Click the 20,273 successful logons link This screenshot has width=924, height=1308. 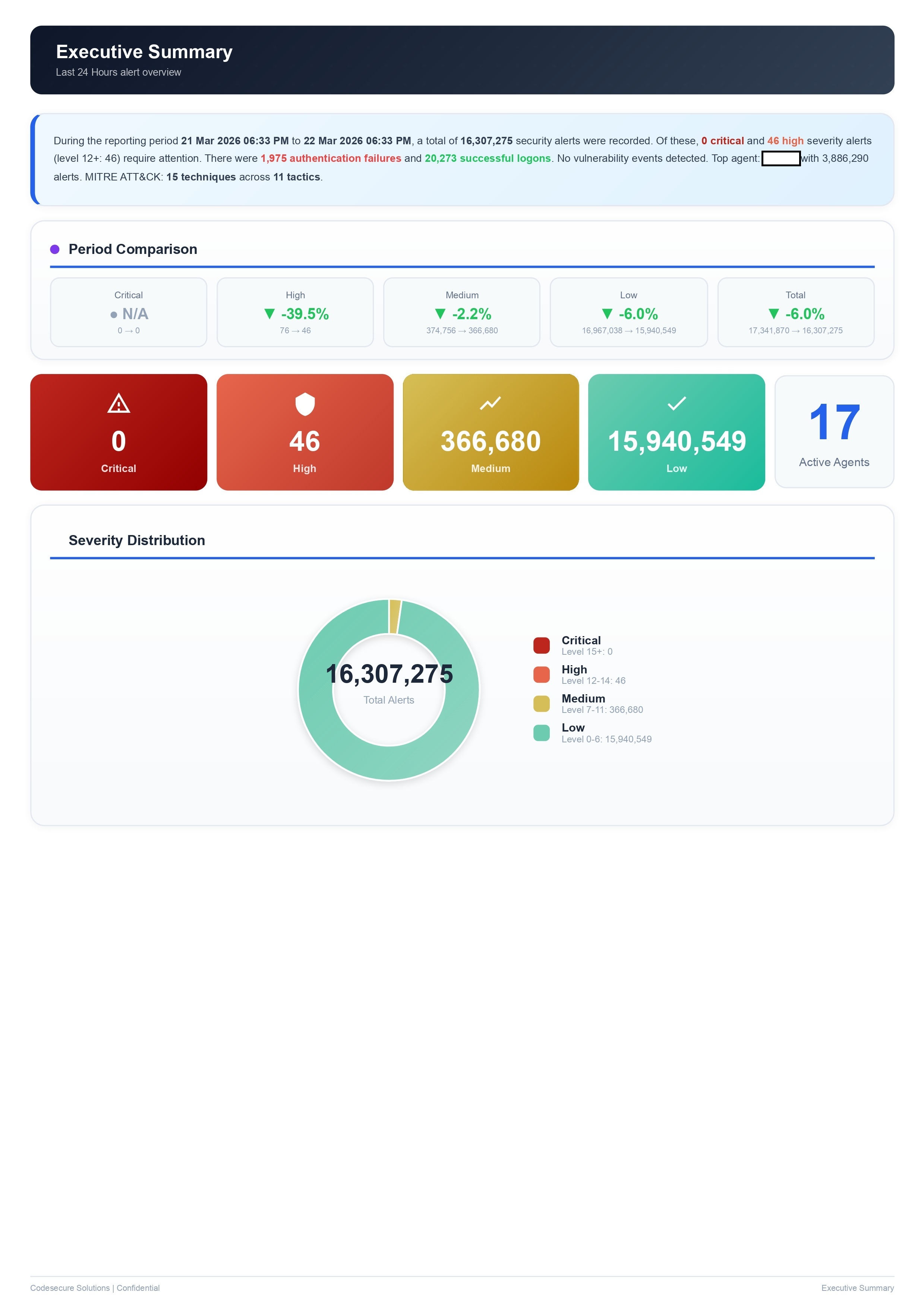coord(487,158)
